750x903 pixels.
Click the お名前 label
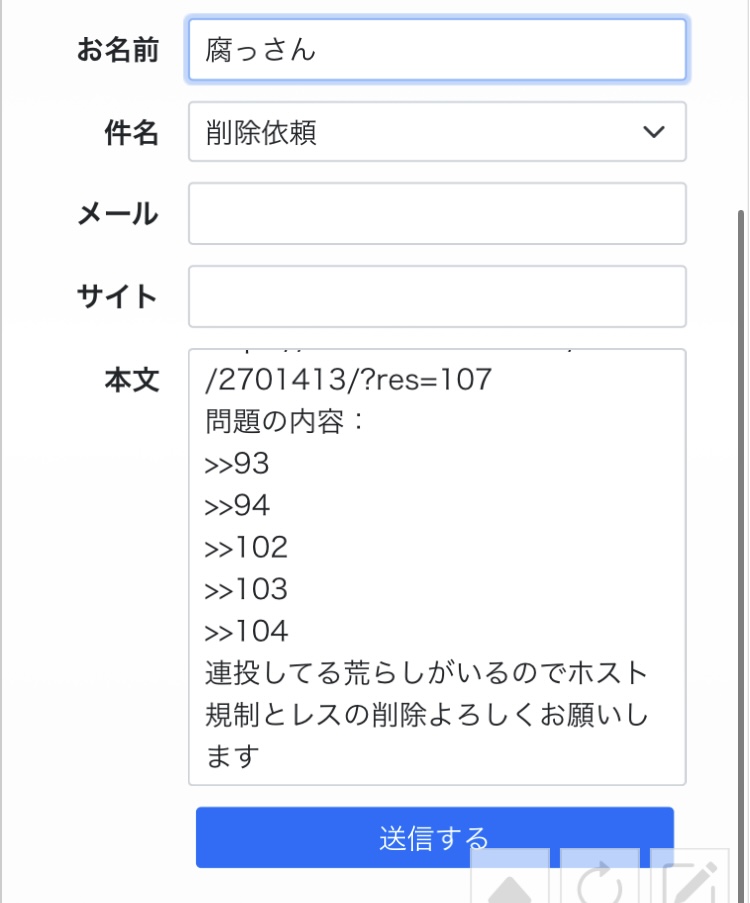click(118, 51)
